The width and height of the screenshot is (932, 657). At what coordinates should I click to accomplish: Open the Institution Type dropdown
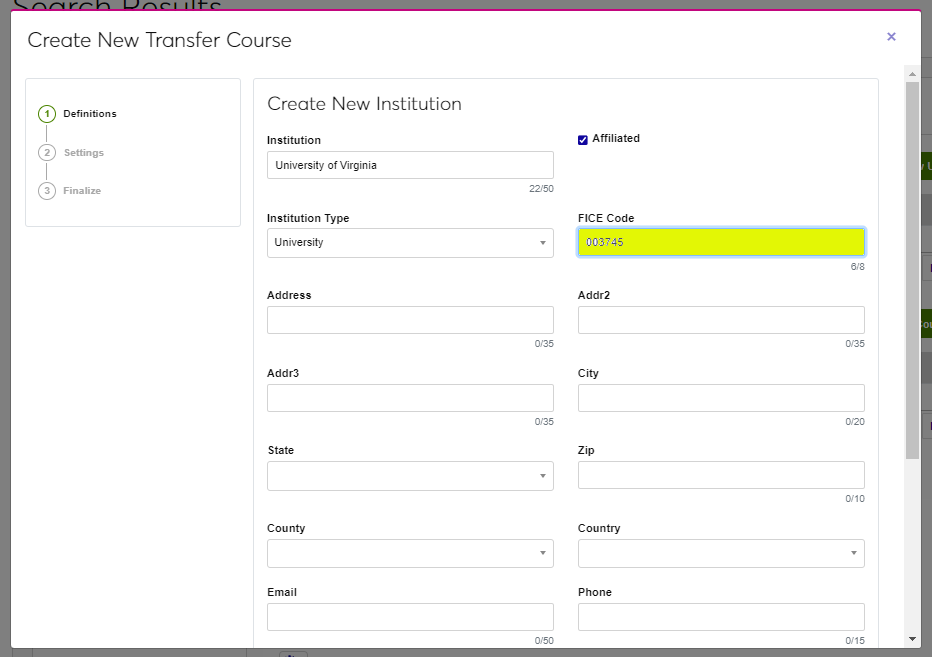click(x=410, y=243)
